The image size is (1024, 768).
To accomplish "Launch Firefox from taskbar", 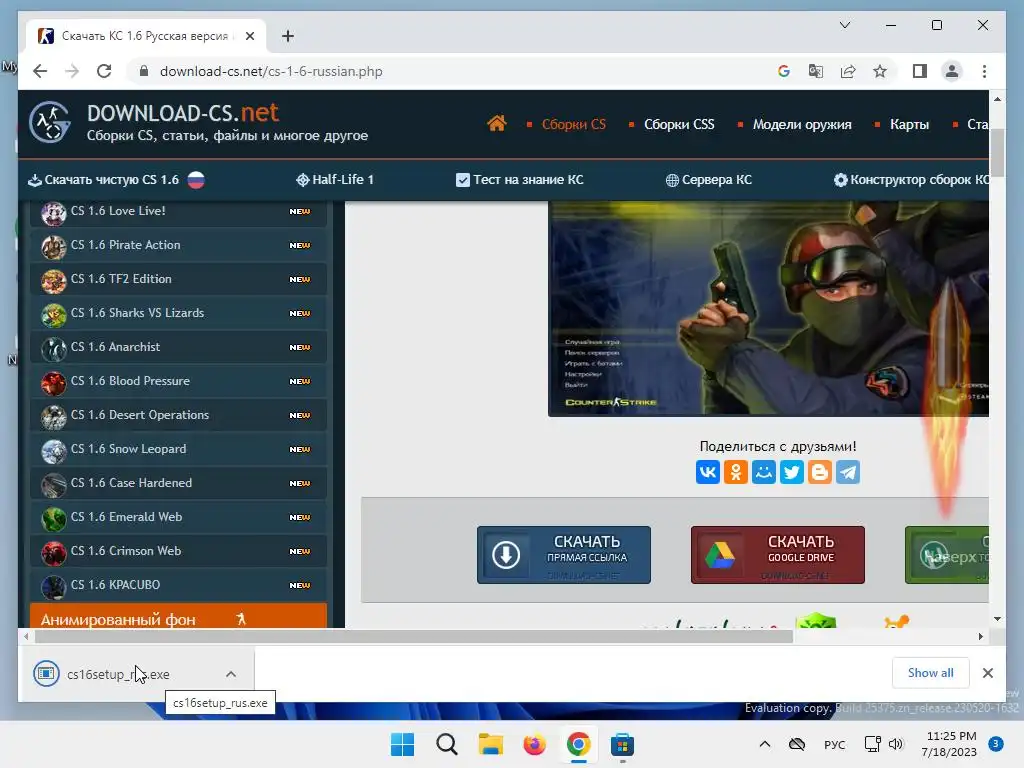I will (534, 744).
